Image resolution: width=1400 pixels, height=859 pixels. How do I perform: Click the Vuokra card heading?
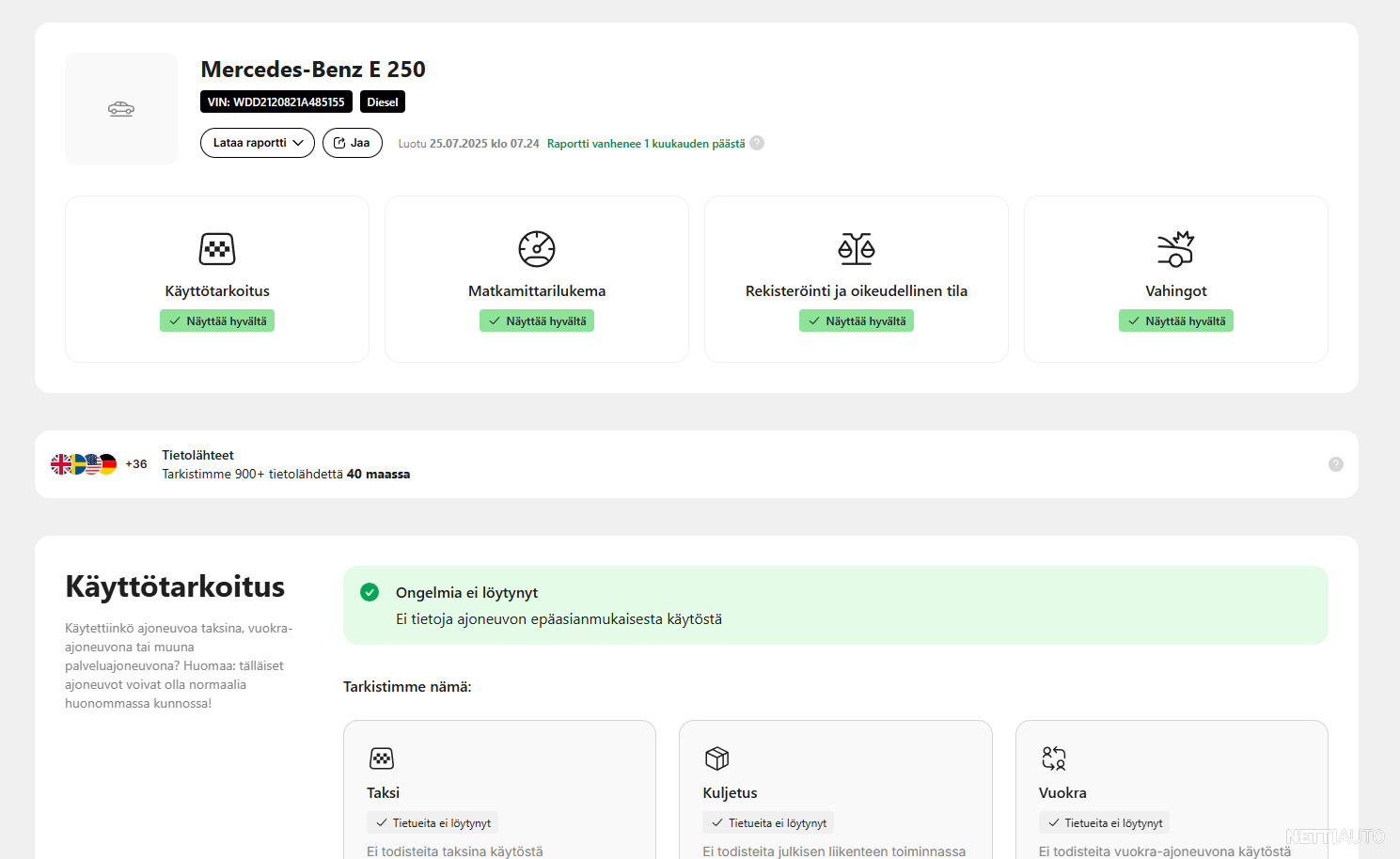1062,793
